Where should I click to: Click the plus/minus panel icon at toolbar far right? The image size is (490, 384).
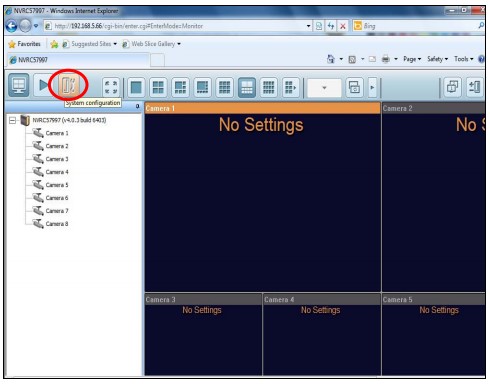[x=475, y=87]
